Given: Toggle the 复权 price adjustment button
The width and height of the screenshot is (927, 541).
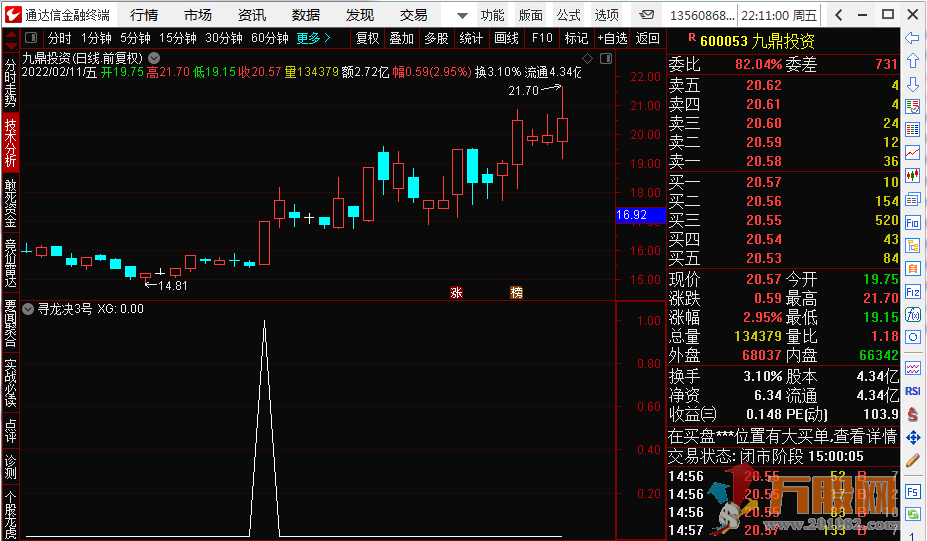Looking at the screenshot, I should 367,38.
